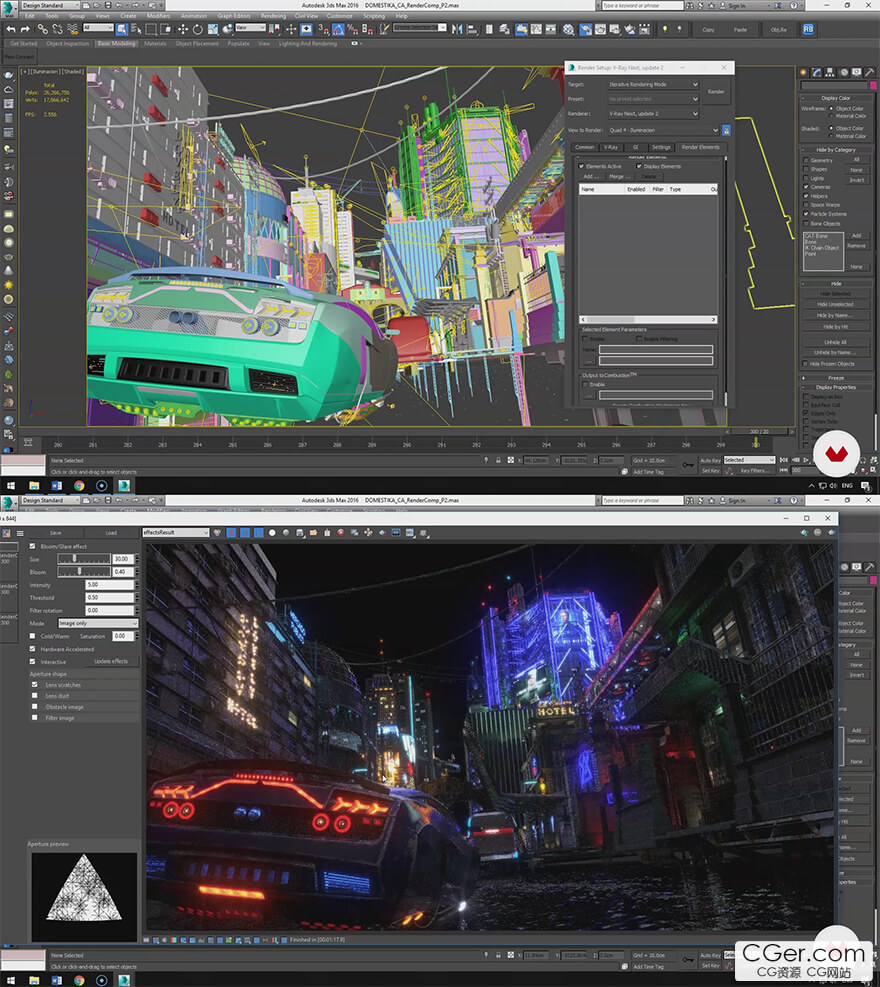Show red channel in the frame buffer
The image size is (880, 987).
coord(231,533)
